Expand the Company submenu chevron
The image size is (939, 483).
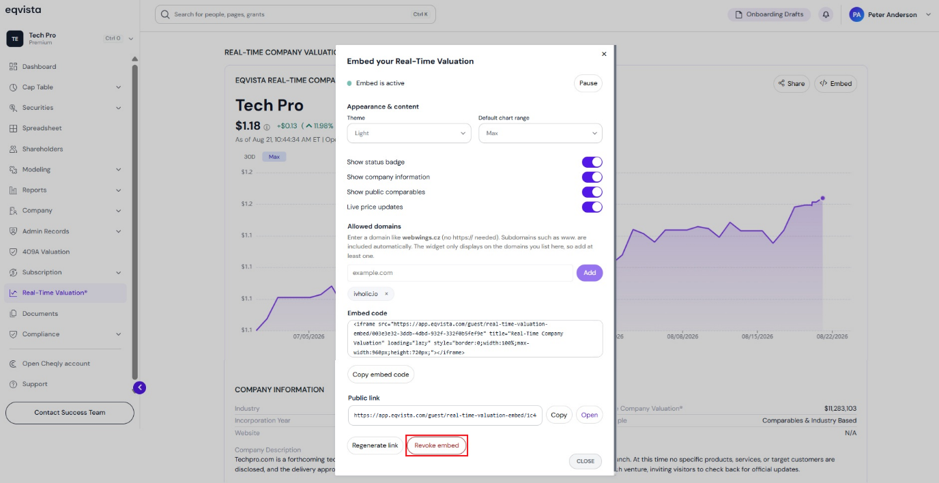(118, 211)
